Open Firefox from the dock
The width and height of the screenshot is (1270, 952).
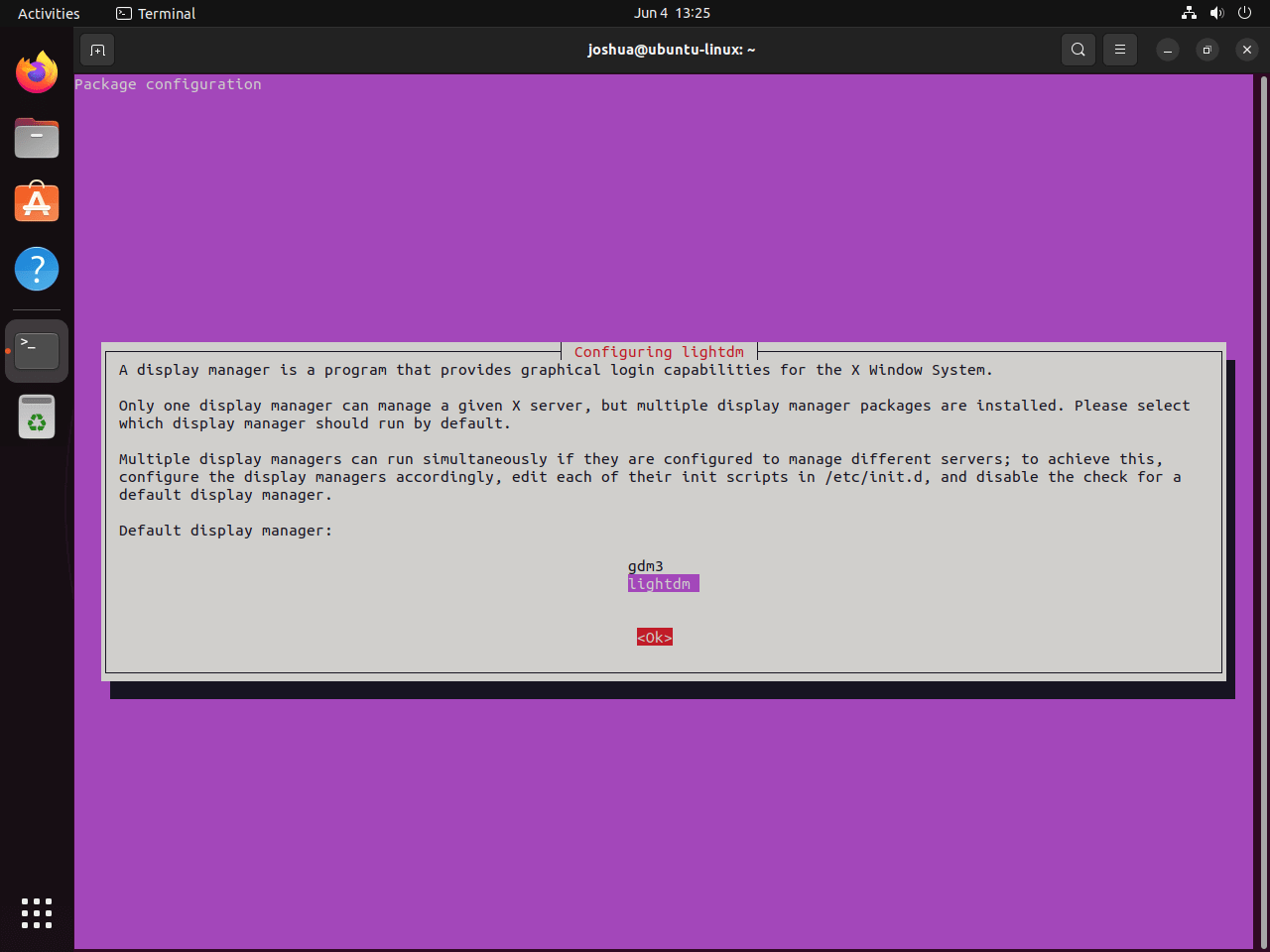tap(36, 71)
